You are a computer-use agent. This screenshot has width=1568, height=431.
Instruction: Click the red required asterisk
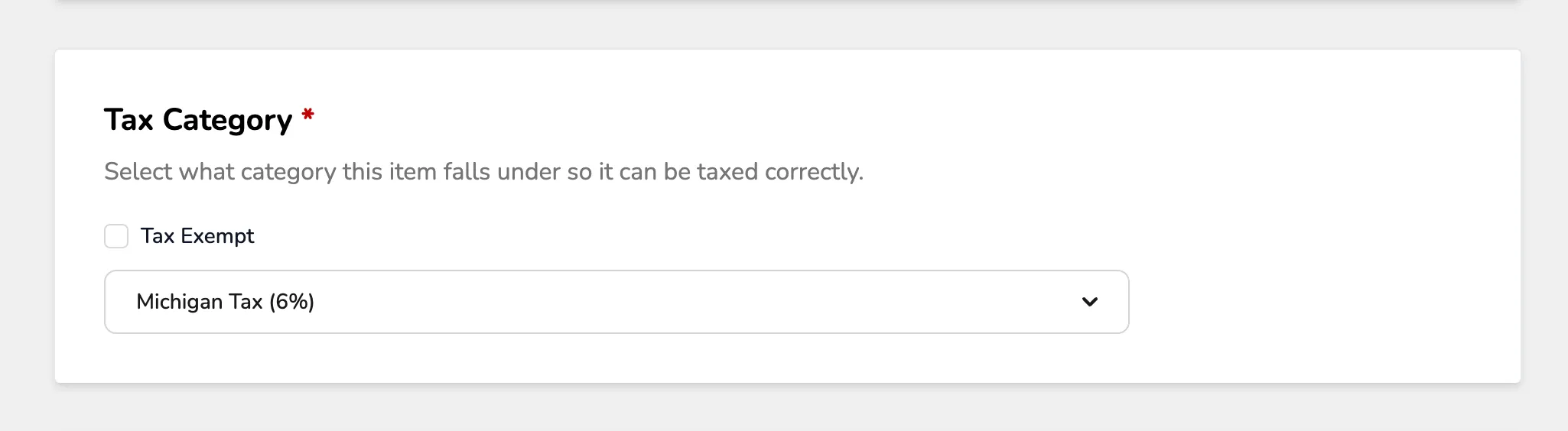tap(308, 115)
